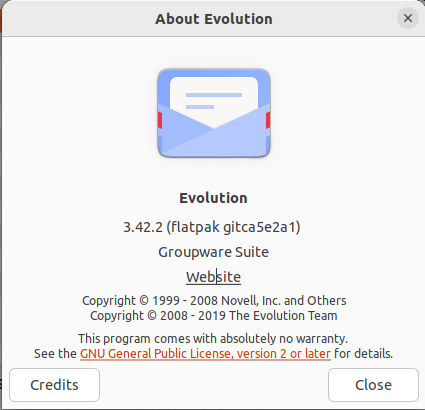
Task: Dismiss the dialog with the title bar X
Action: (x=408, y=18)
